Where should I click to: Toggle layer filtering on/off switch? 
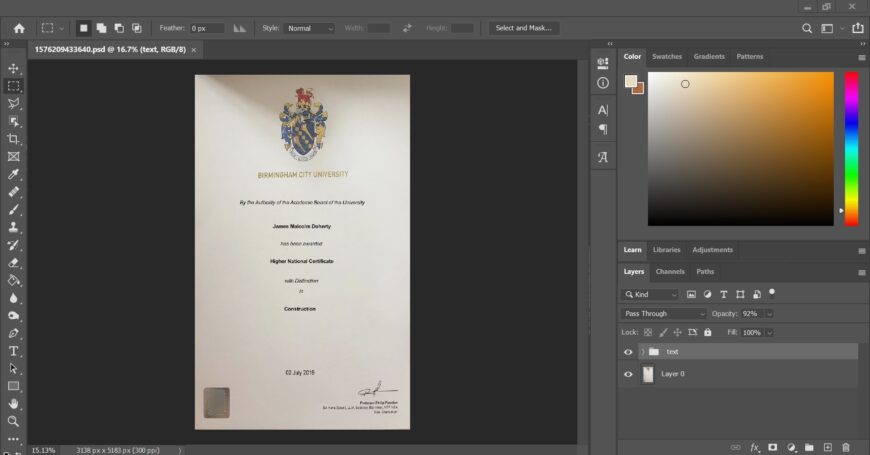tap(772, 293)
